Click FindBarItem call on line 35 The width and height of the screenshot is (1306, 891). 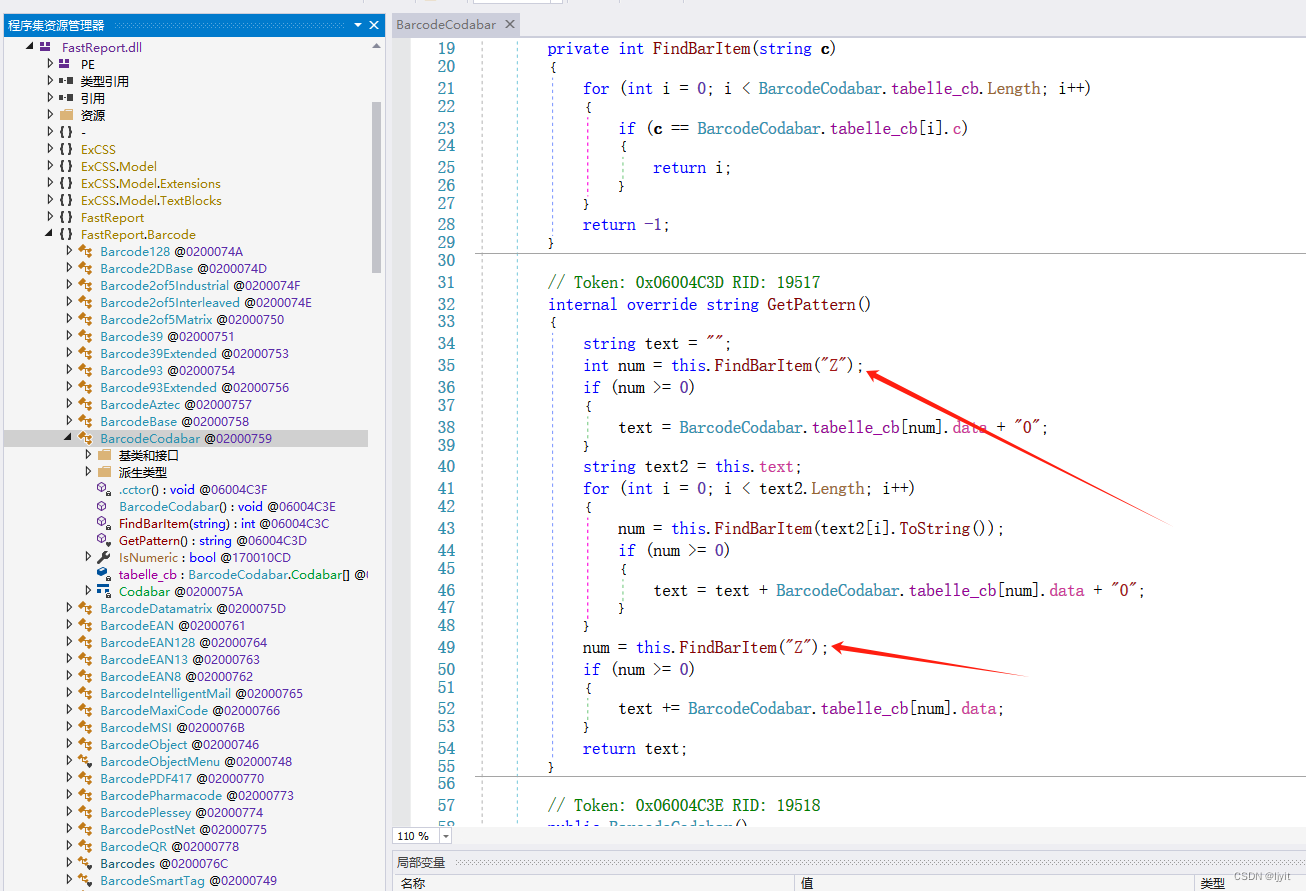point(763,365)
